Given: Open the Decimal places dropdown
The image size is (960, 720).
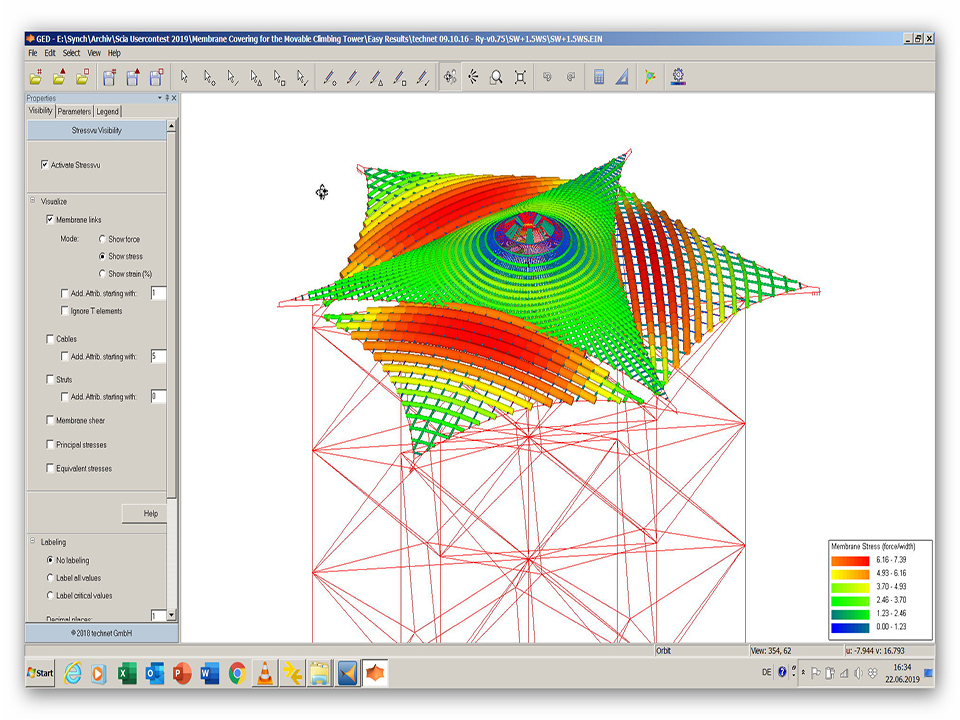Looking at the screenshot, I should [x=171, y=615].
